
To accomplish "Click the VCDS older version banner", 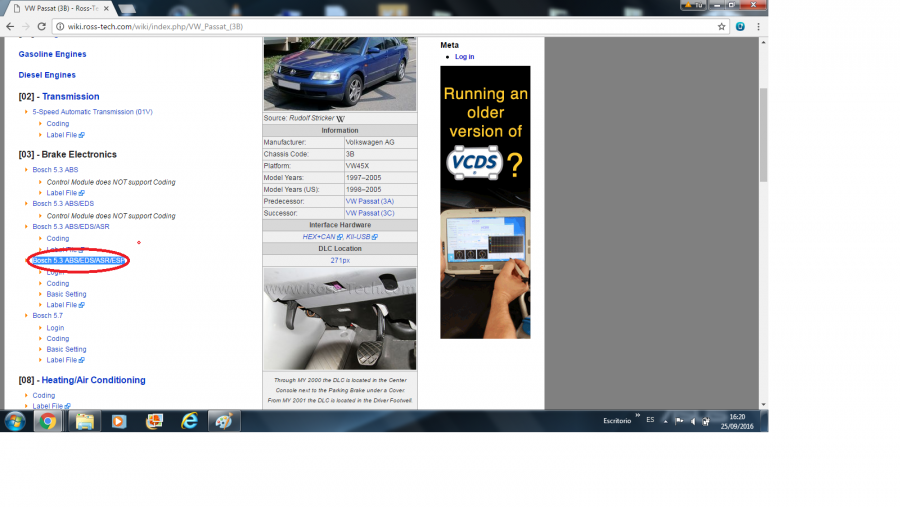I will pos(485,202).
